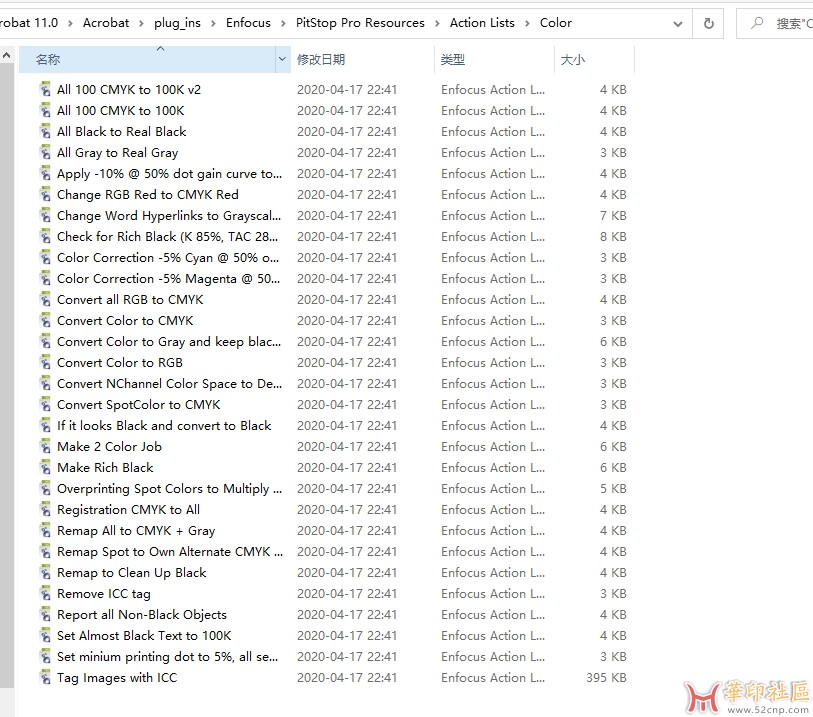Sort files by the 名称 column header
This screenshot has width=813, height=717.
[x=147, y=59]
